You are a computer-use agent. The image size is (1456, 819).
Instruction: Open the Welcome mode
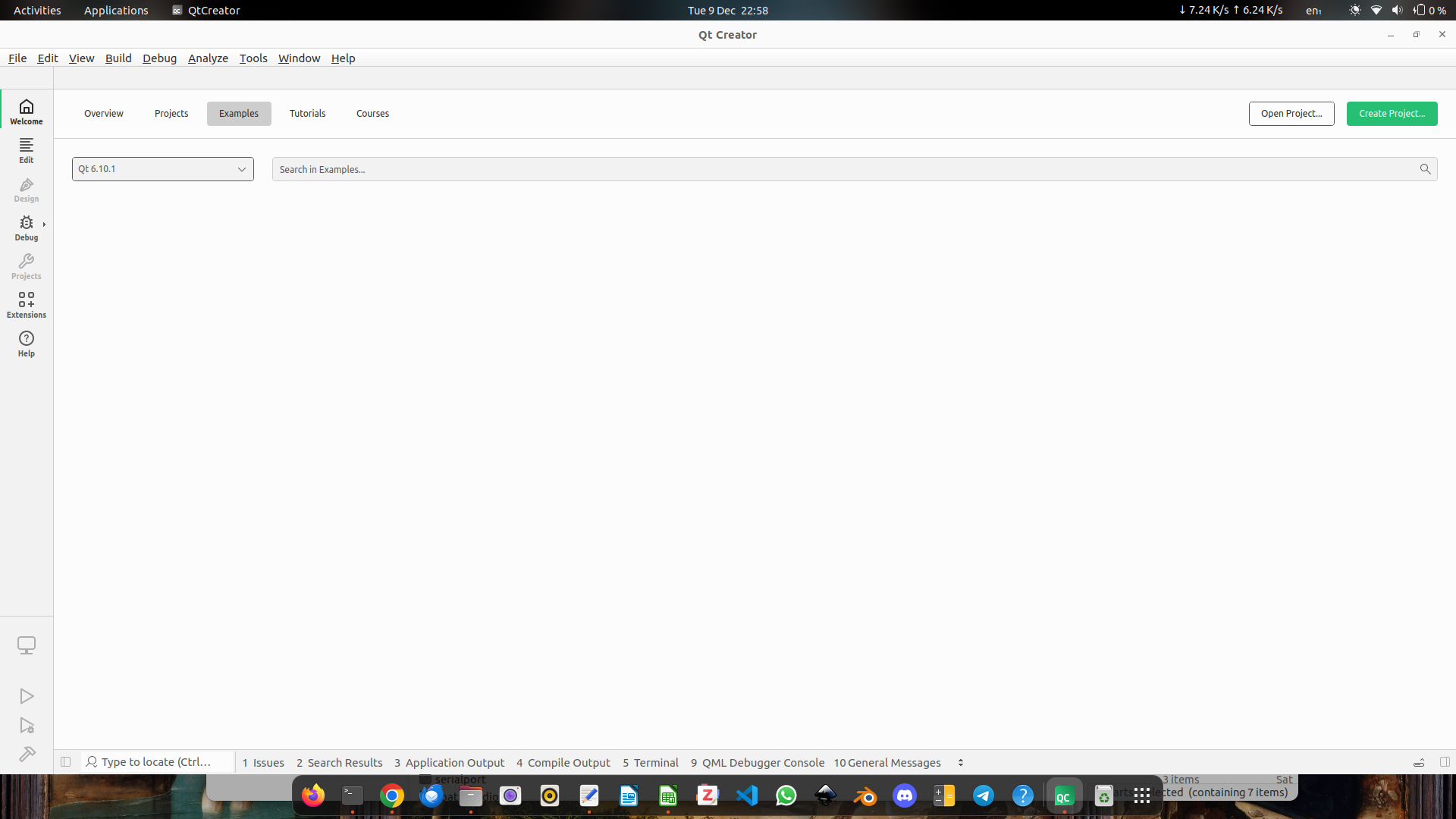click(27, 111)
